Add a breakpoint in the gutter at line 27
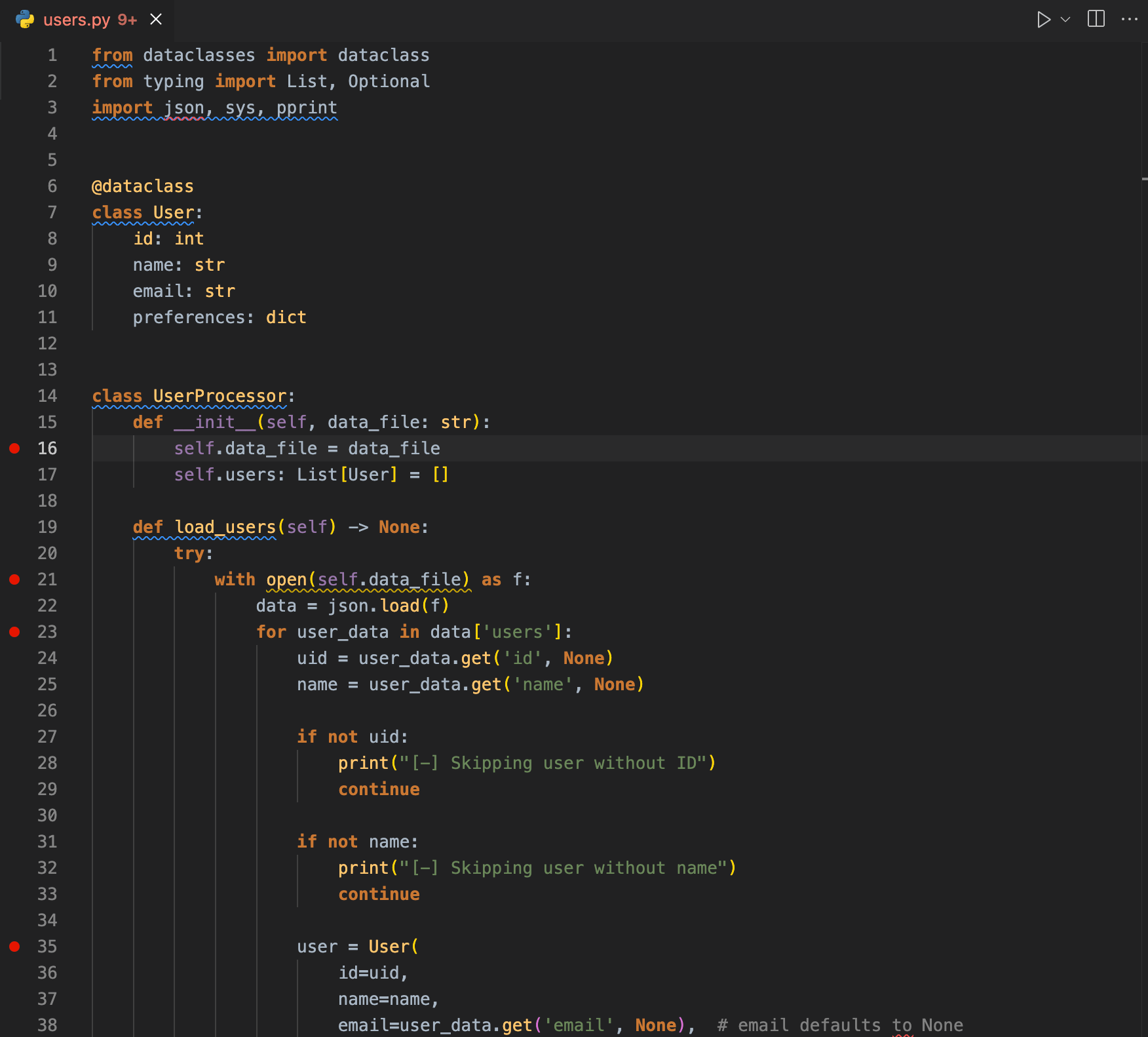The image size is (1148, 1037). pos(14,736)
